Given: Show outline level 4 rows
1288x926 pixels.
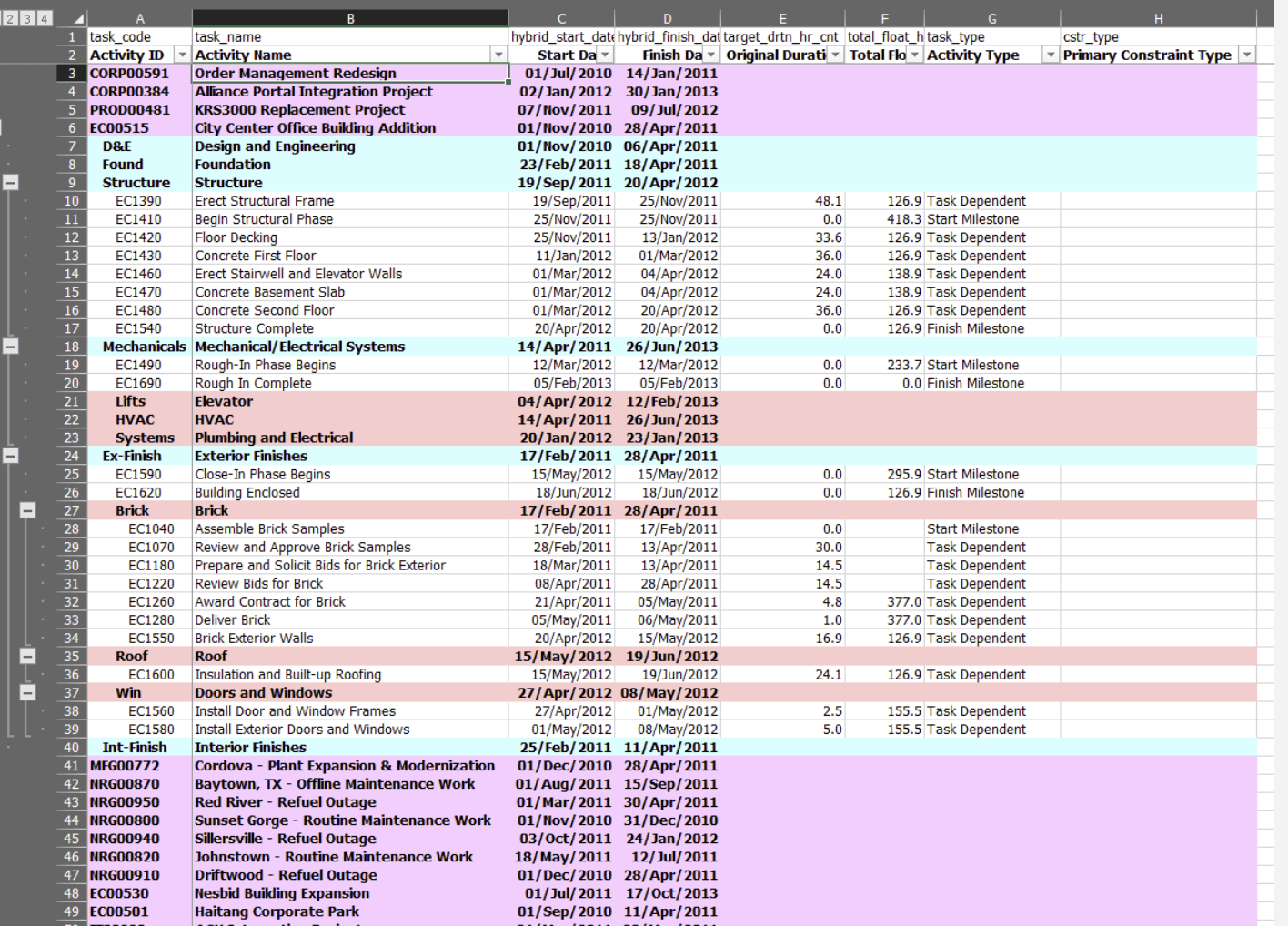Looking at the screenshot, I should point(44,18).
